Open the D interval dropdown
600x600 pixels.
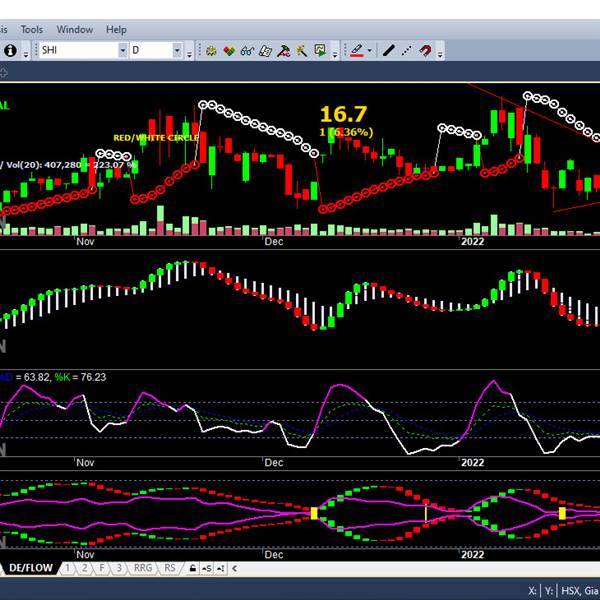pyautogui.click(x=177, y=50)
